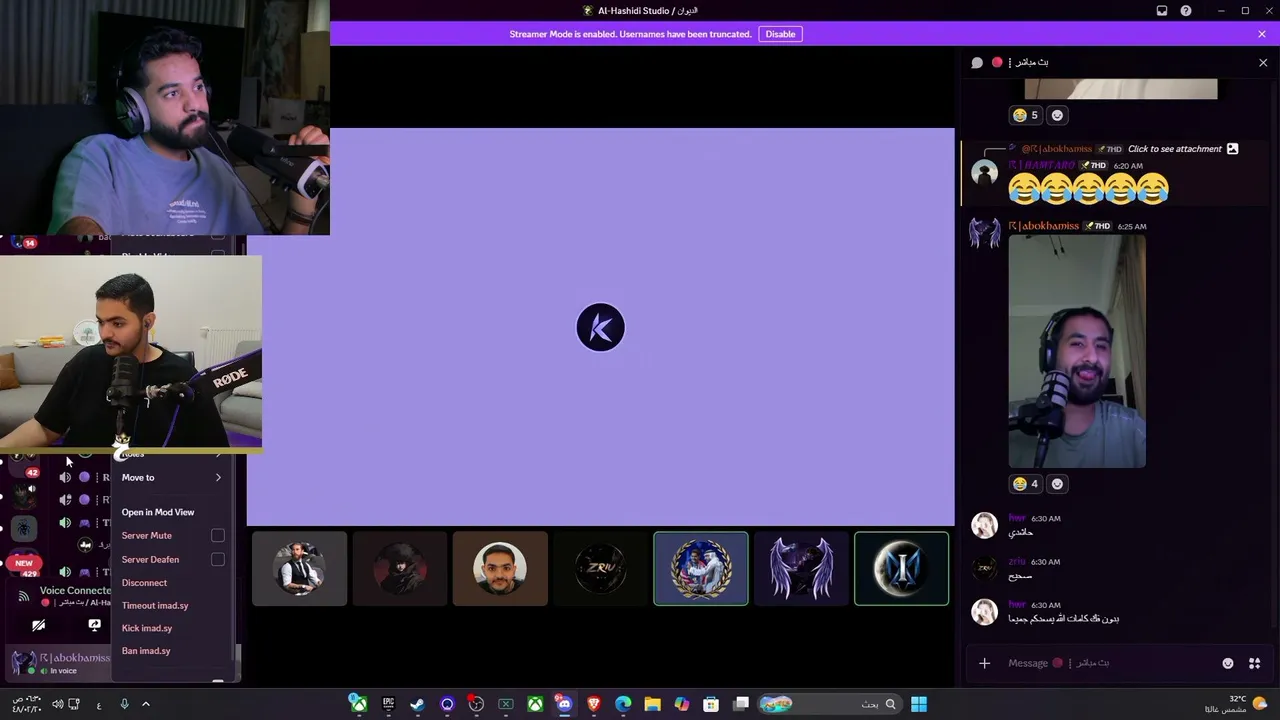Toggle the Server Mute checkbox
The height and width of the screenshot is (720, 1280).
pyautogui.click(x=218, y=536)
